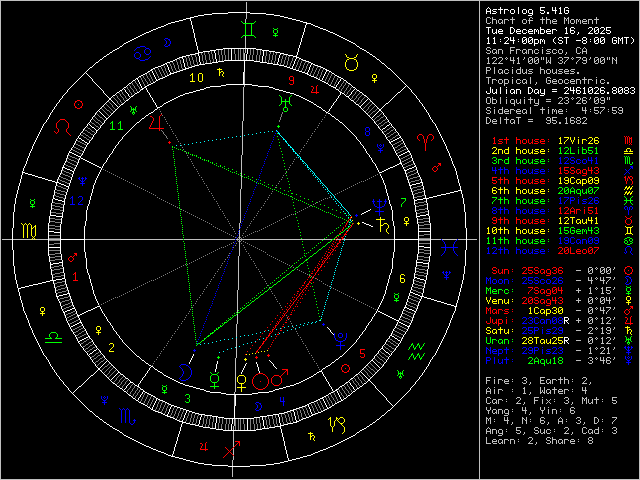Viewport: 640px width, 480px height.
Task: Select the large blue Pluto glyph in house 5
Action: click(340, 341)
